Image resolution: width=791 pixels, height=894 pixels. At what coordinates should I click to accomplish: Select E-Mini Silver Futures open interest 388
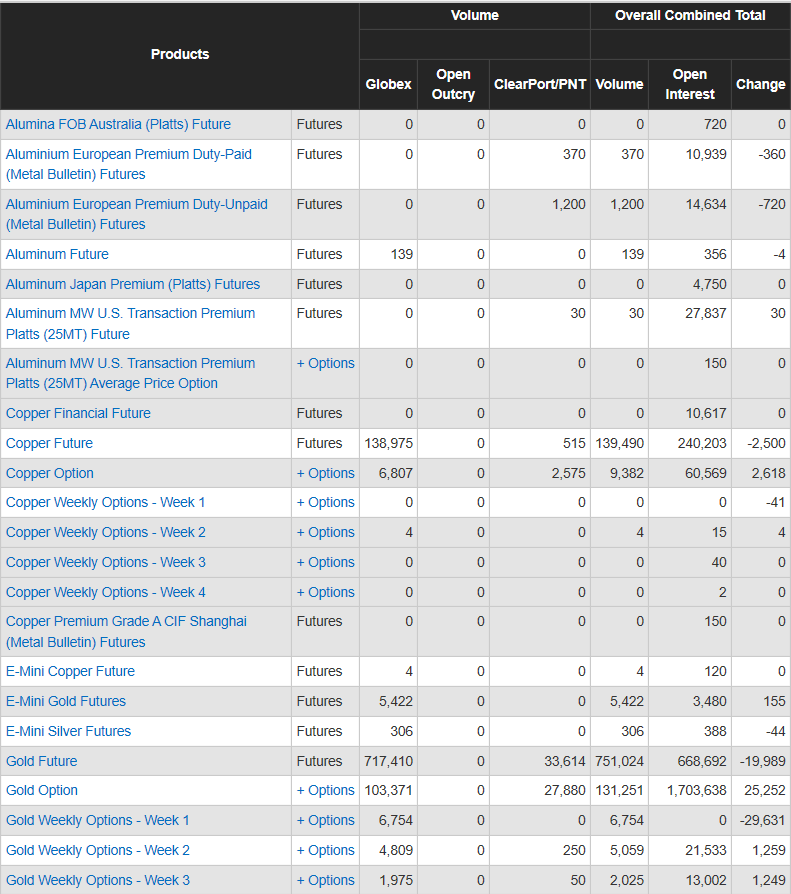pos(715,731)
